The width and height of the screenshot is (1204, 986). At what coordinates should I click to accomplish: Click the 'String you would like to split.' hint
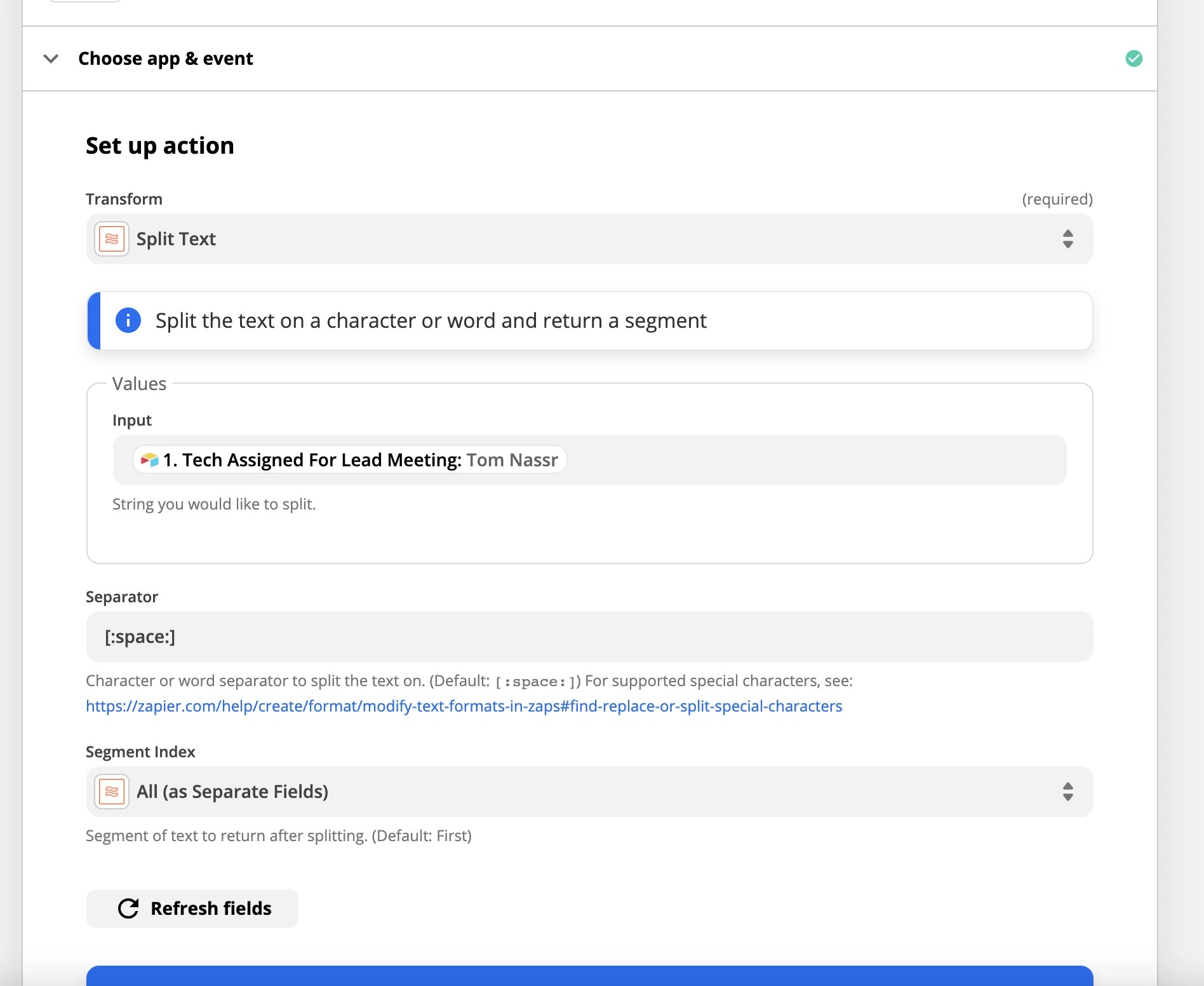coord(214,504)
